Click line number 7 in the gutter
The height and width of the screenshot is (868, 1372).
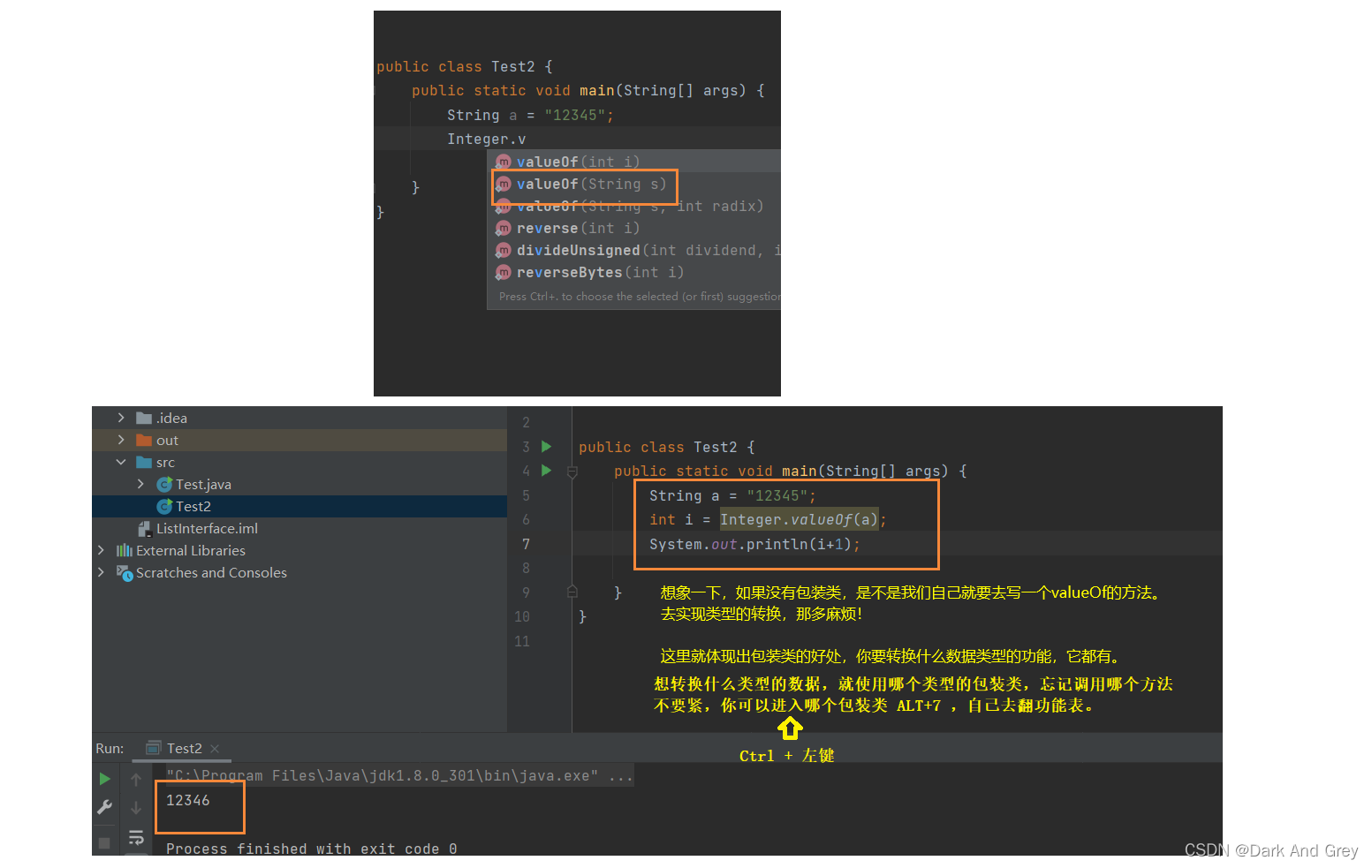[x=526, y=544]
